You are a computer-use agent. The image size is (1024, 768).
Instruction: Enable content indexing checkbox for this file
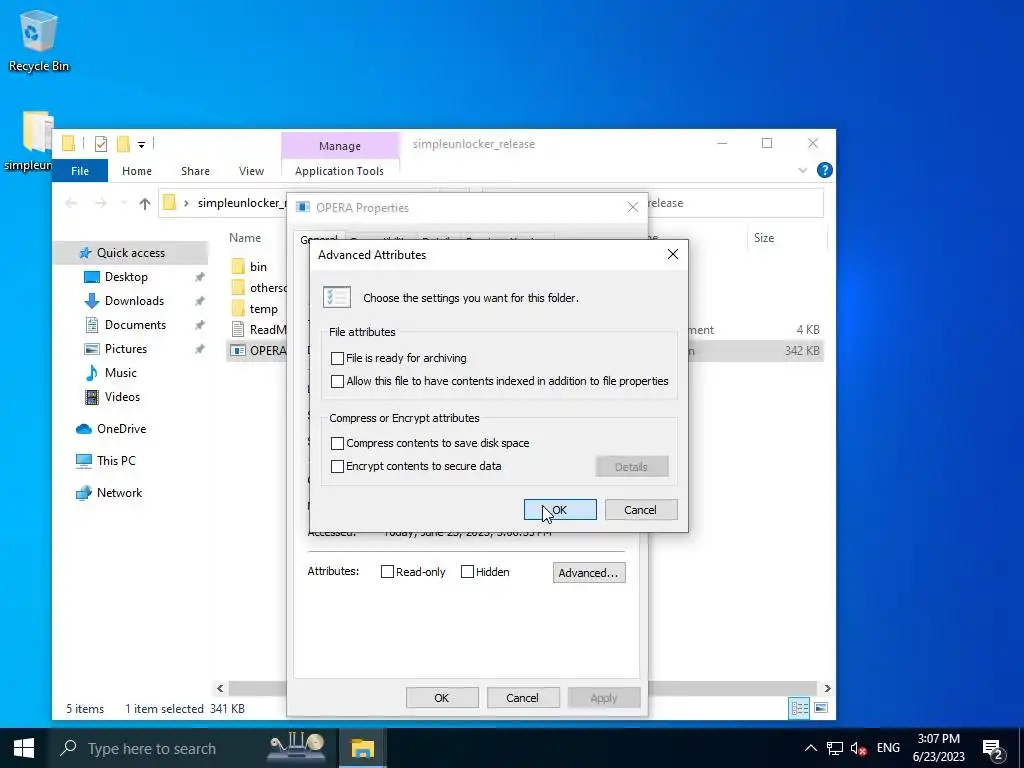(x=337, y=381)
